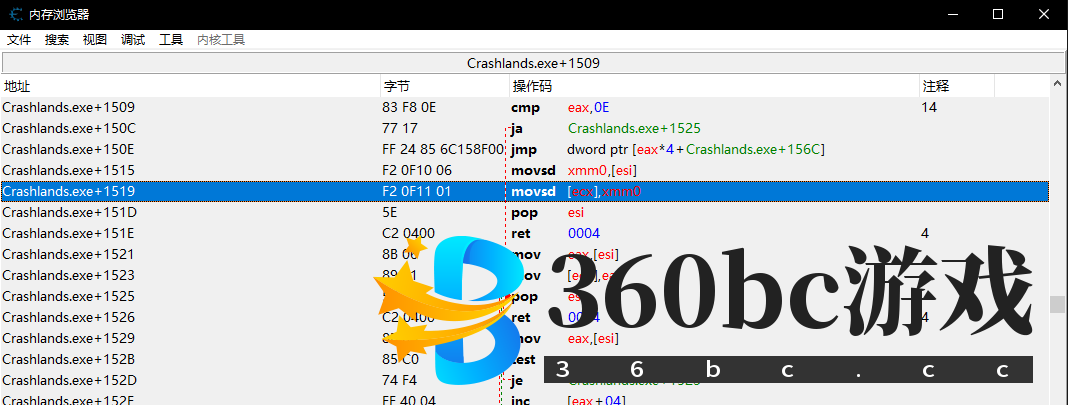Close the 内存浏览器 window
This screenshot has width=1068, height=405.
(x=1043, y=14)
